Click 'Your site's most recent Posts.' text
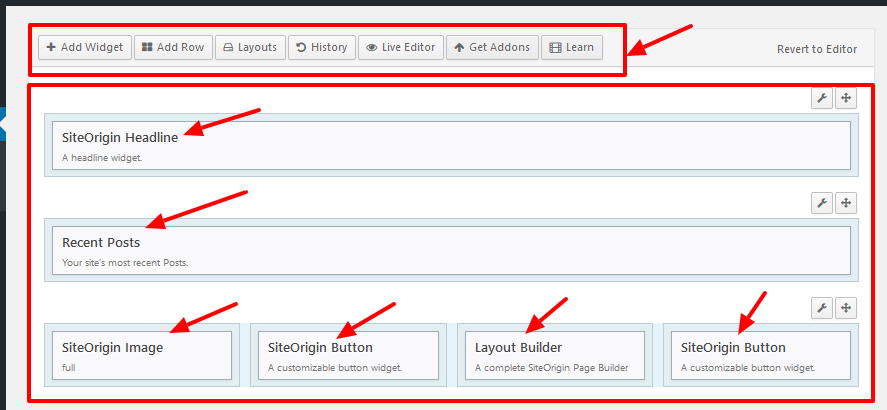887x410 pixels. [125, 263]
